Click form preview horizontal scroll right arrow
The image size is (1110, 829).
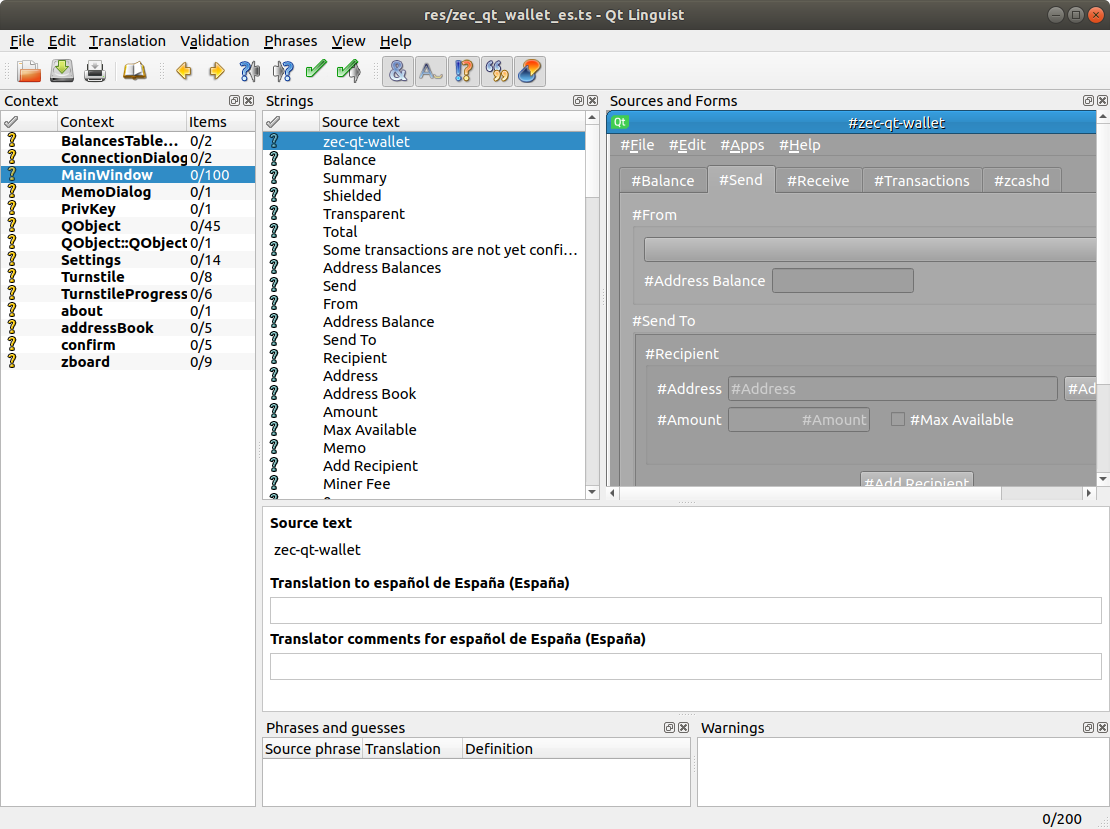[1089, 493]
